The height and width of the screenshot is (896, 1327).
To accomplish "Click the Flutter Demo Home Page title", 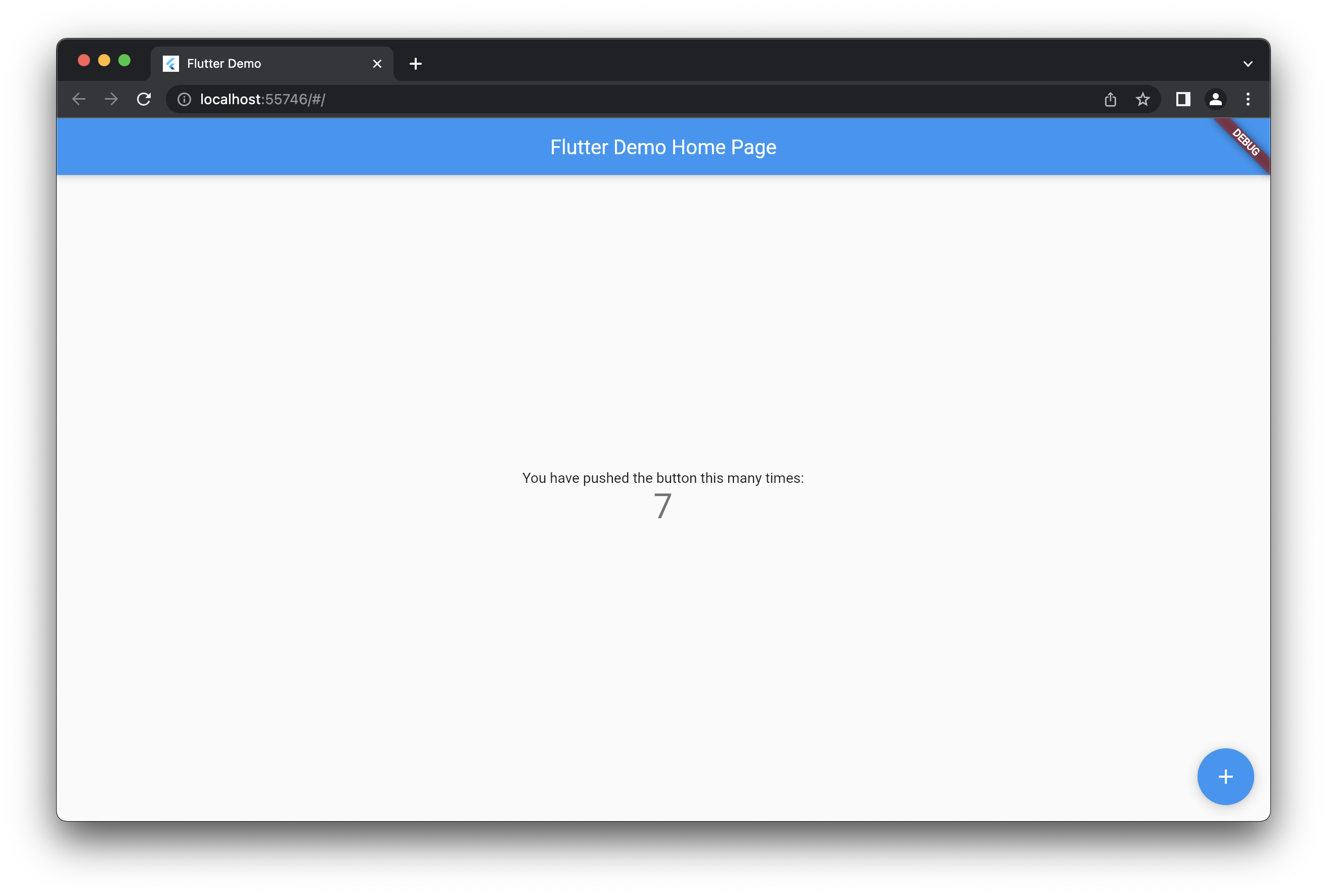I will coord(663,147).
